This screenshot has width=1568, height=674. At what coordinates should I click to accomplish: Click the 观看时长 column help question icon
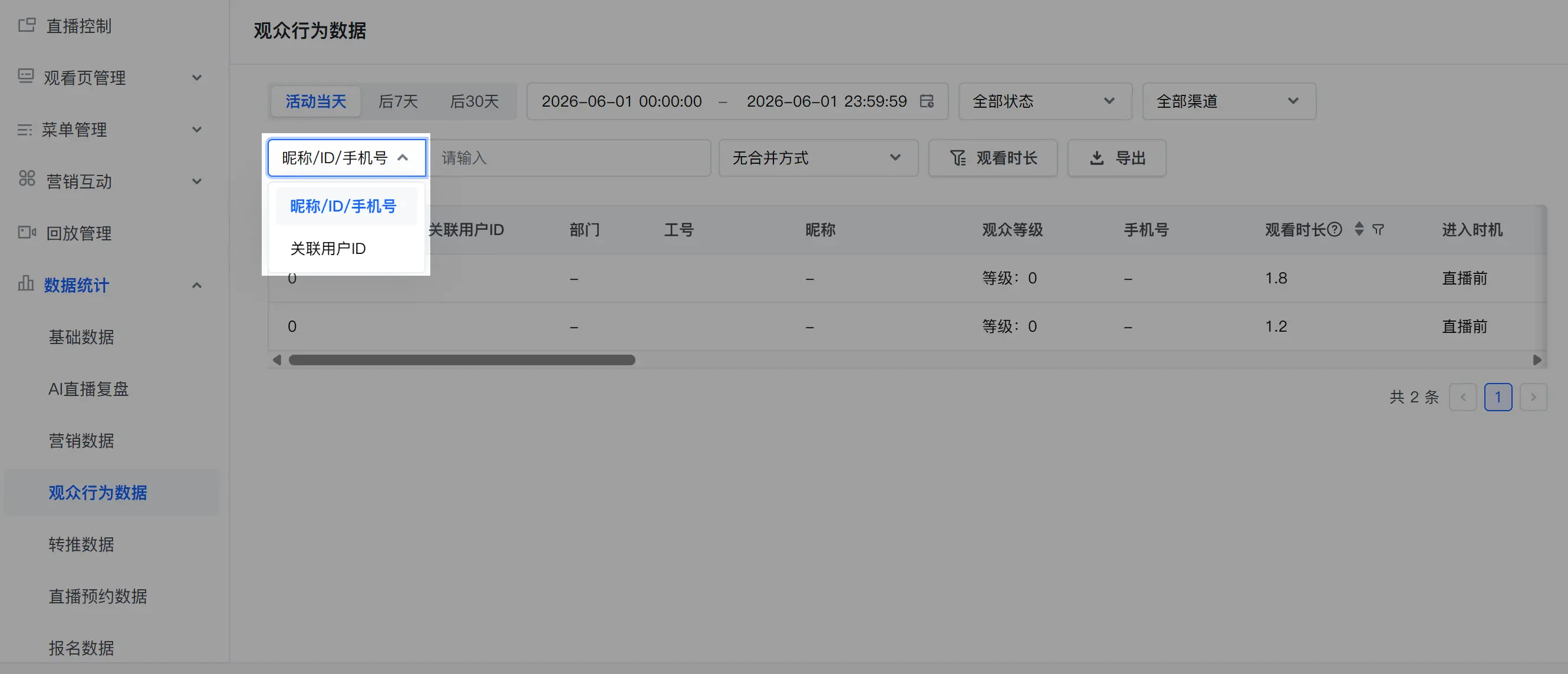point(1334,229)
